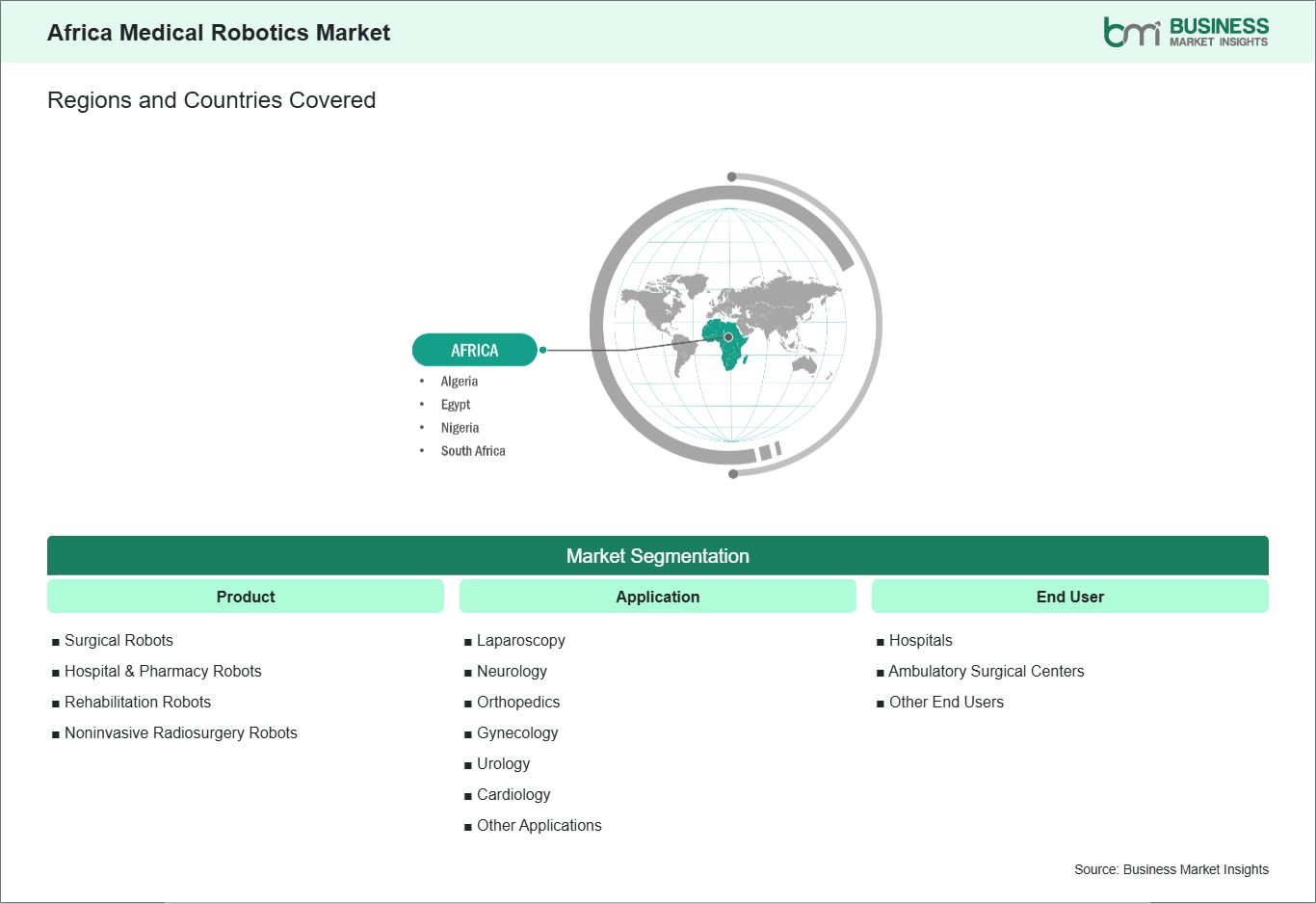The image size is (1316, 904).
Task: Click the Africa continent on the globe map
Action: (729, 343)
